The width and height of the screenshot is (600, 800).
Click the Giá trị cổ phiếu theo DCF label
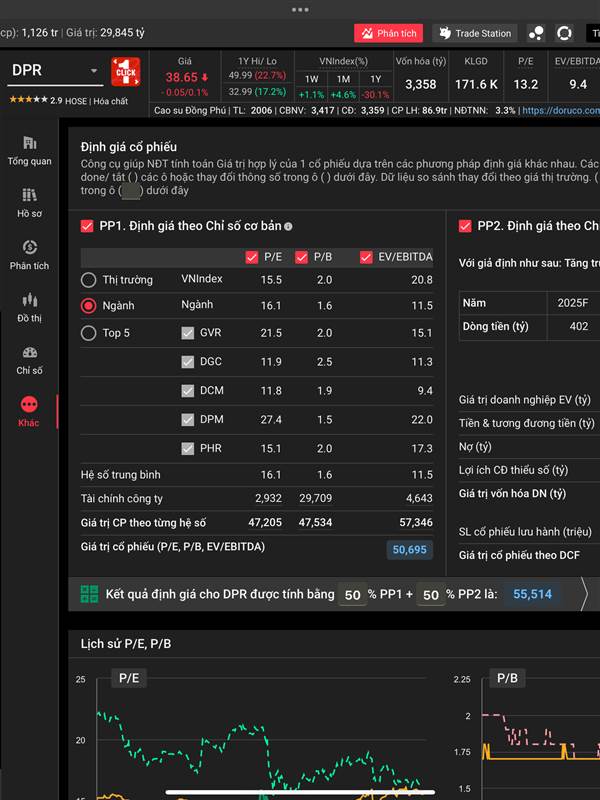click(x=519, y=555)
